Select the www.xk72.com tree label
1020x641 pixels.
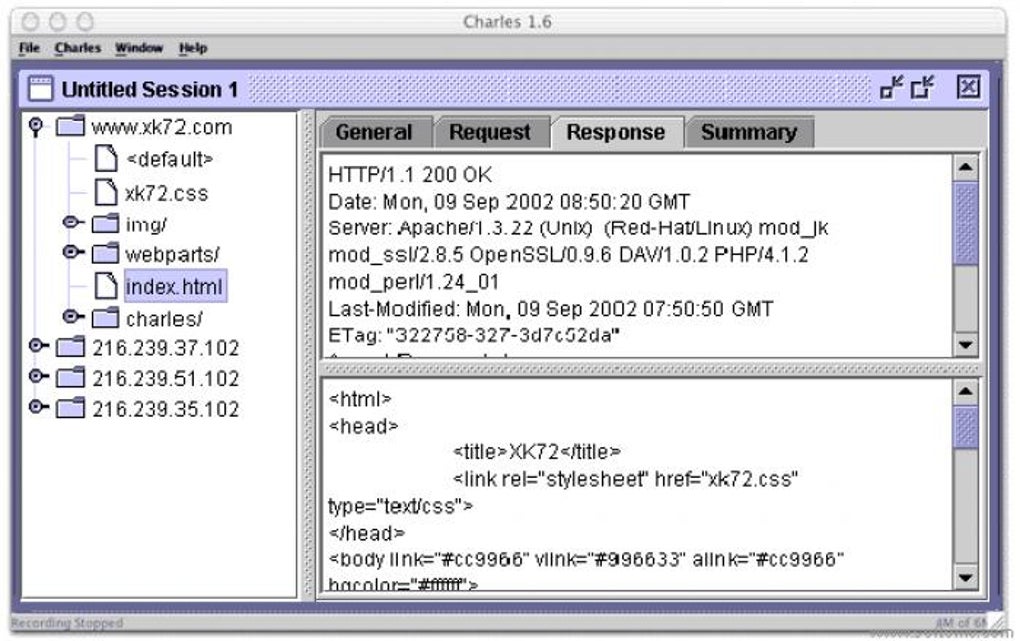click(161, 127)
